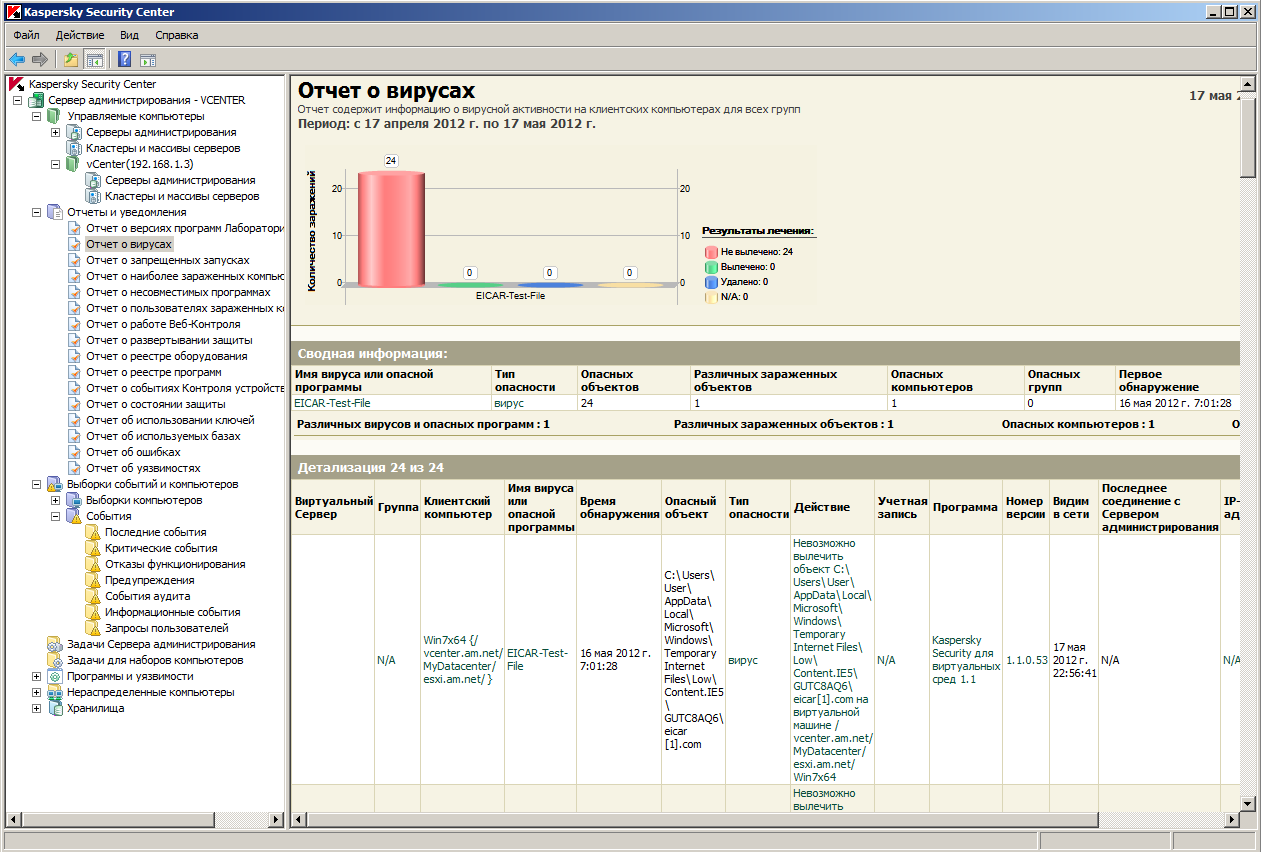Open the Справка menu
Viewport: 1261px width, 852px height.
pos(176,35)
